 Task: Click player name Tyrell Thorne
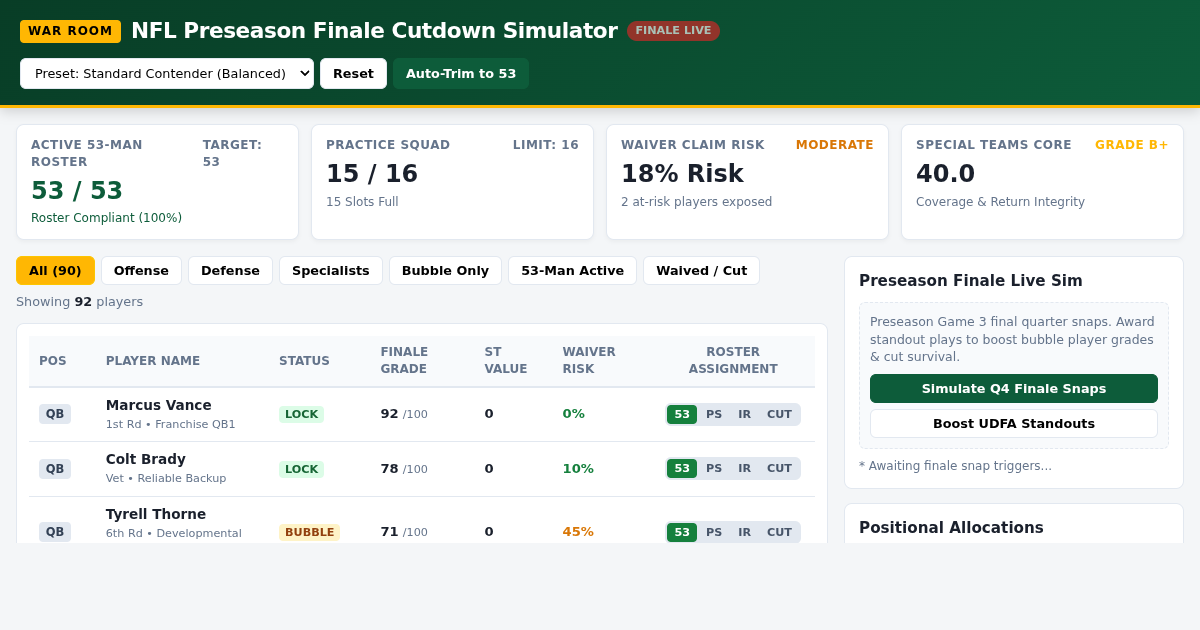(156, 514)
